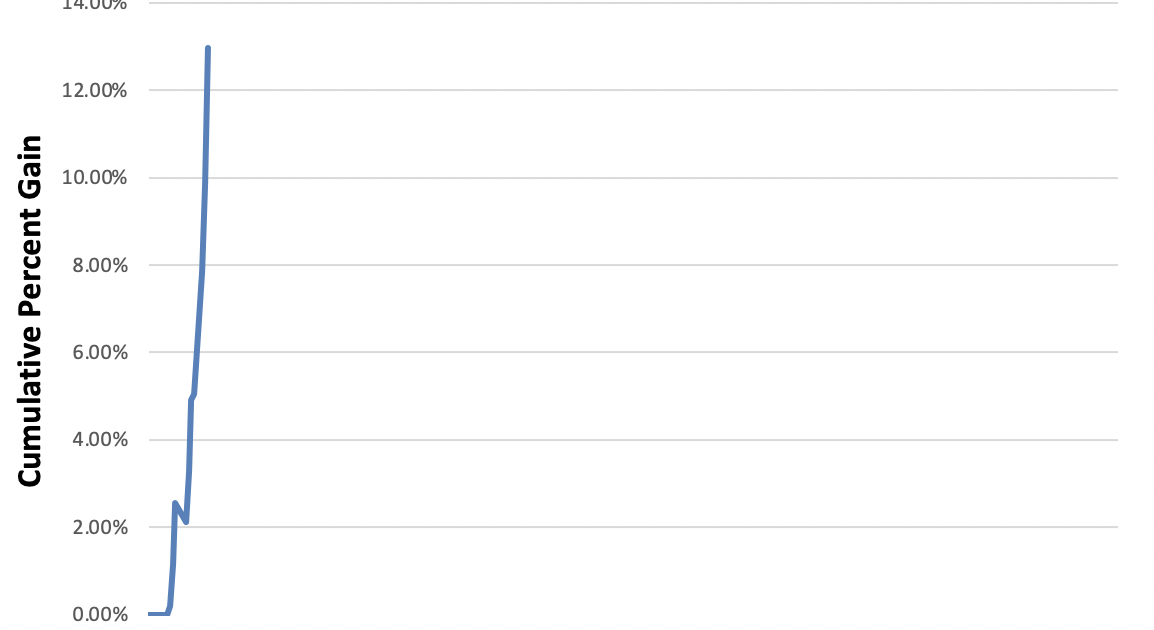Select the horizontal gridline at 6.00%

[x=660, y=352]
